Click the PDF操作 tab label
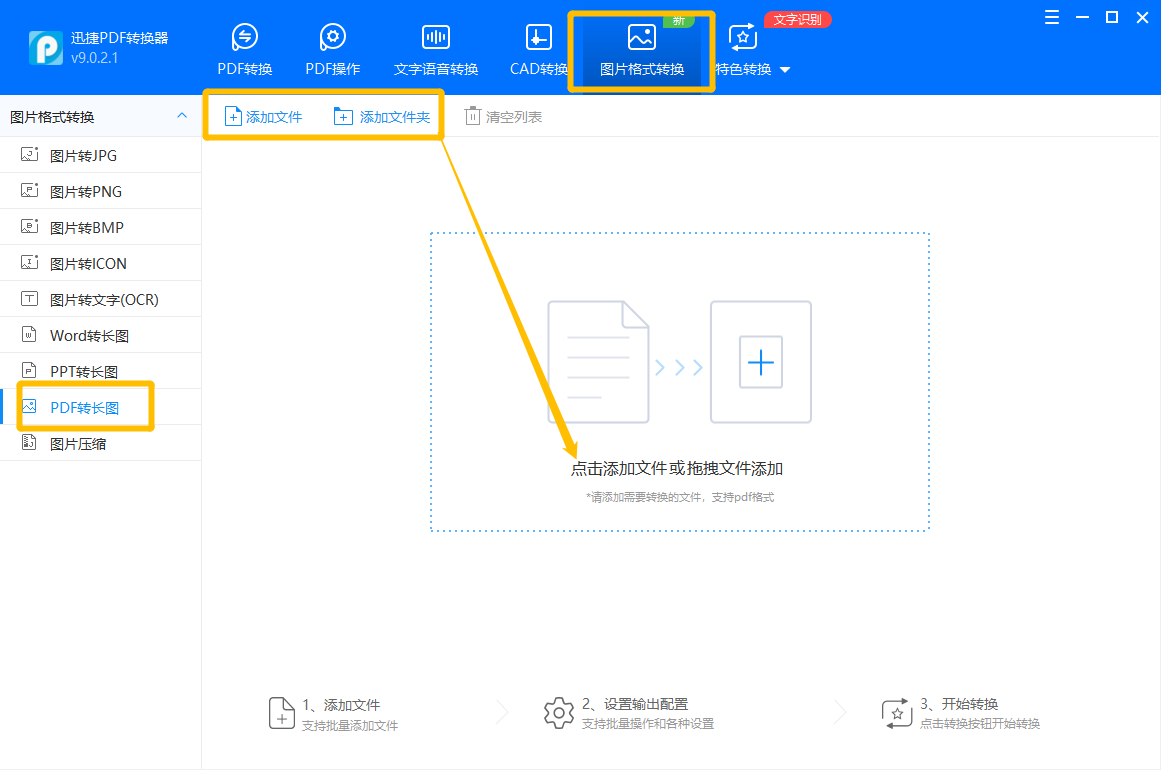The width and height of the screenshot is (1161, 770). coord(332,70)
